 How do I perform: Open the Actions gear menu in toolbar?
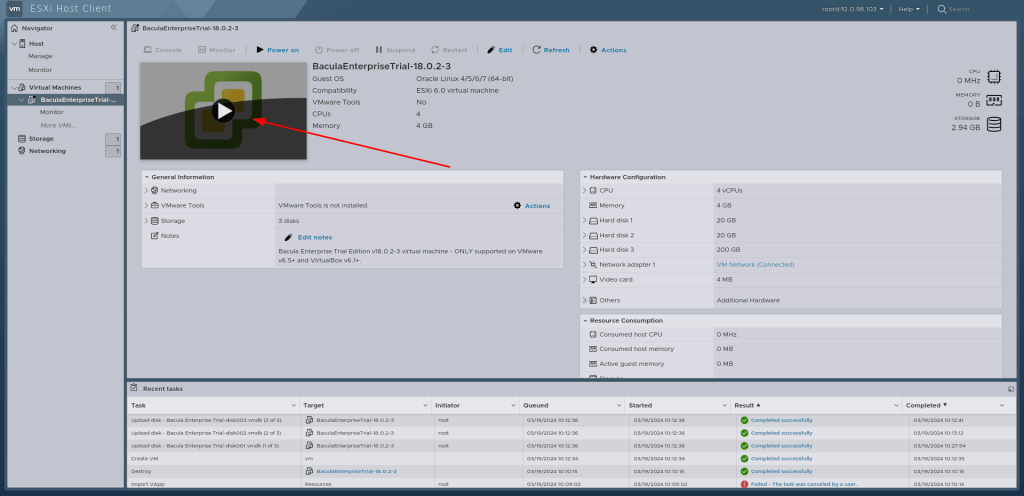click(608, 49)
